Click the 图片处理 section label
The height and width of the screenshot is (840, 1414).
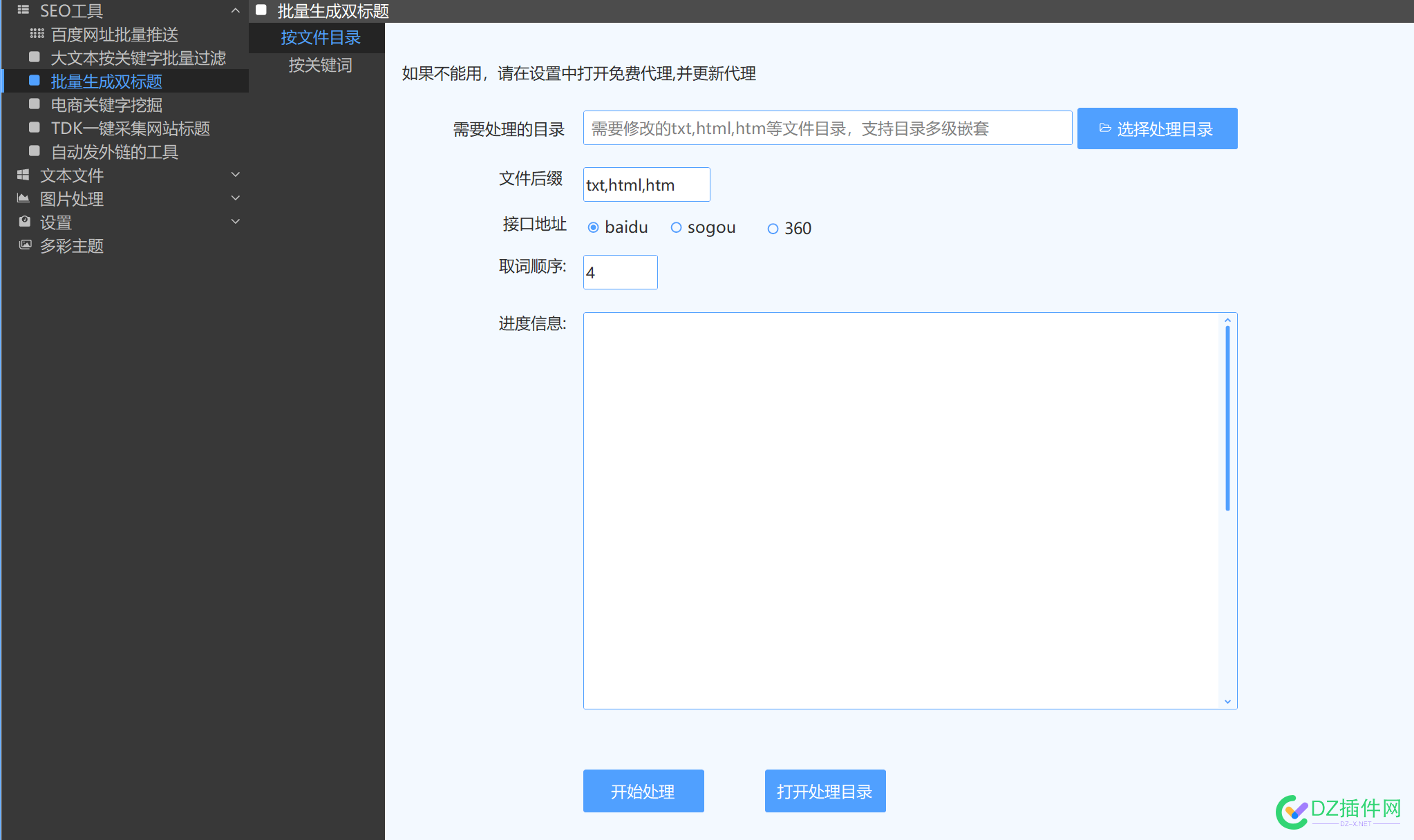pyautogui.click(x=72, y=199)
